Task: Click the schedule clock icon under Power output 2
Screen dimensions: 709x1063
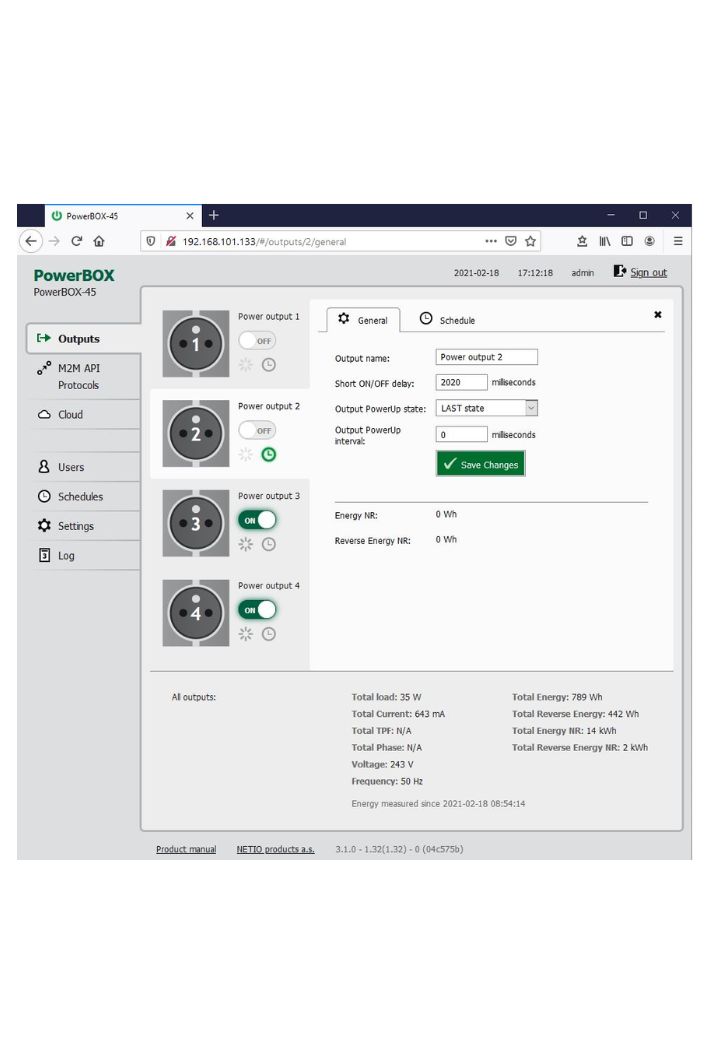Action: click(x=268, y=454)
